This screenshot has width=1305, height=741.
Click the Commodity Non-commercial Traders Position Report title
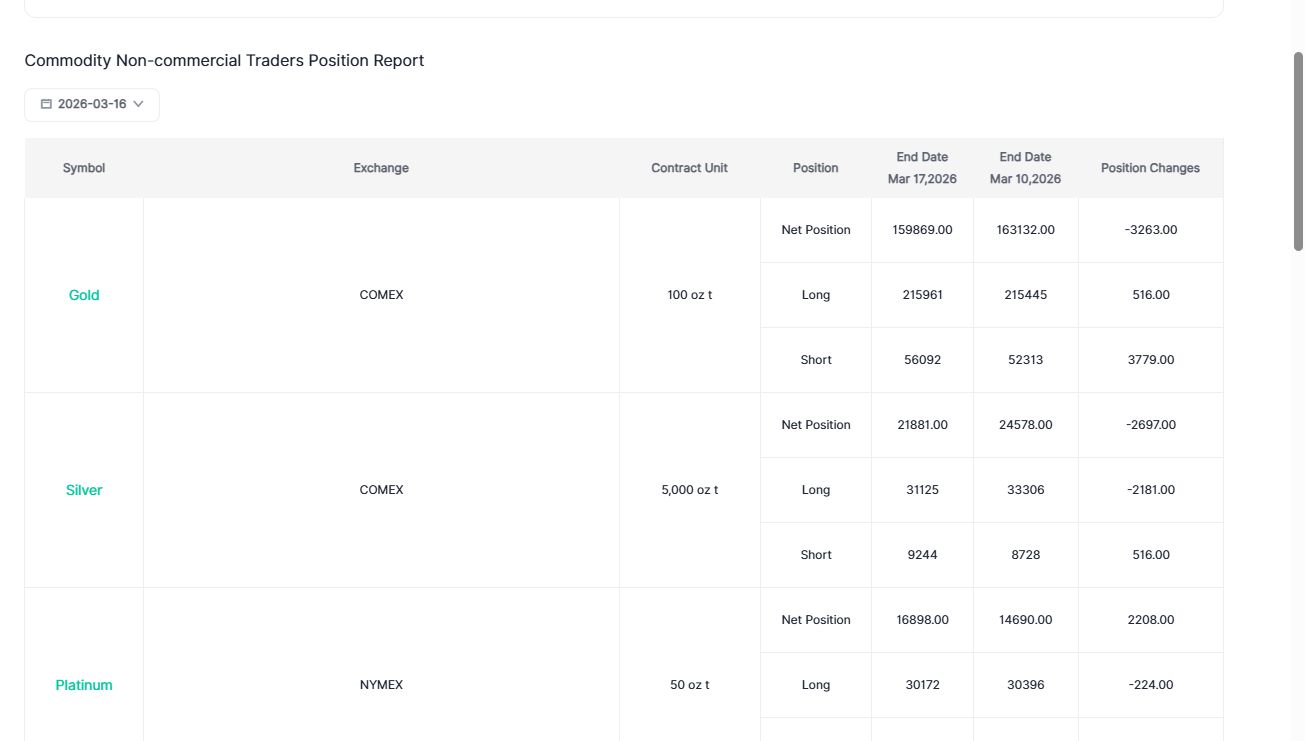[224, 61]
